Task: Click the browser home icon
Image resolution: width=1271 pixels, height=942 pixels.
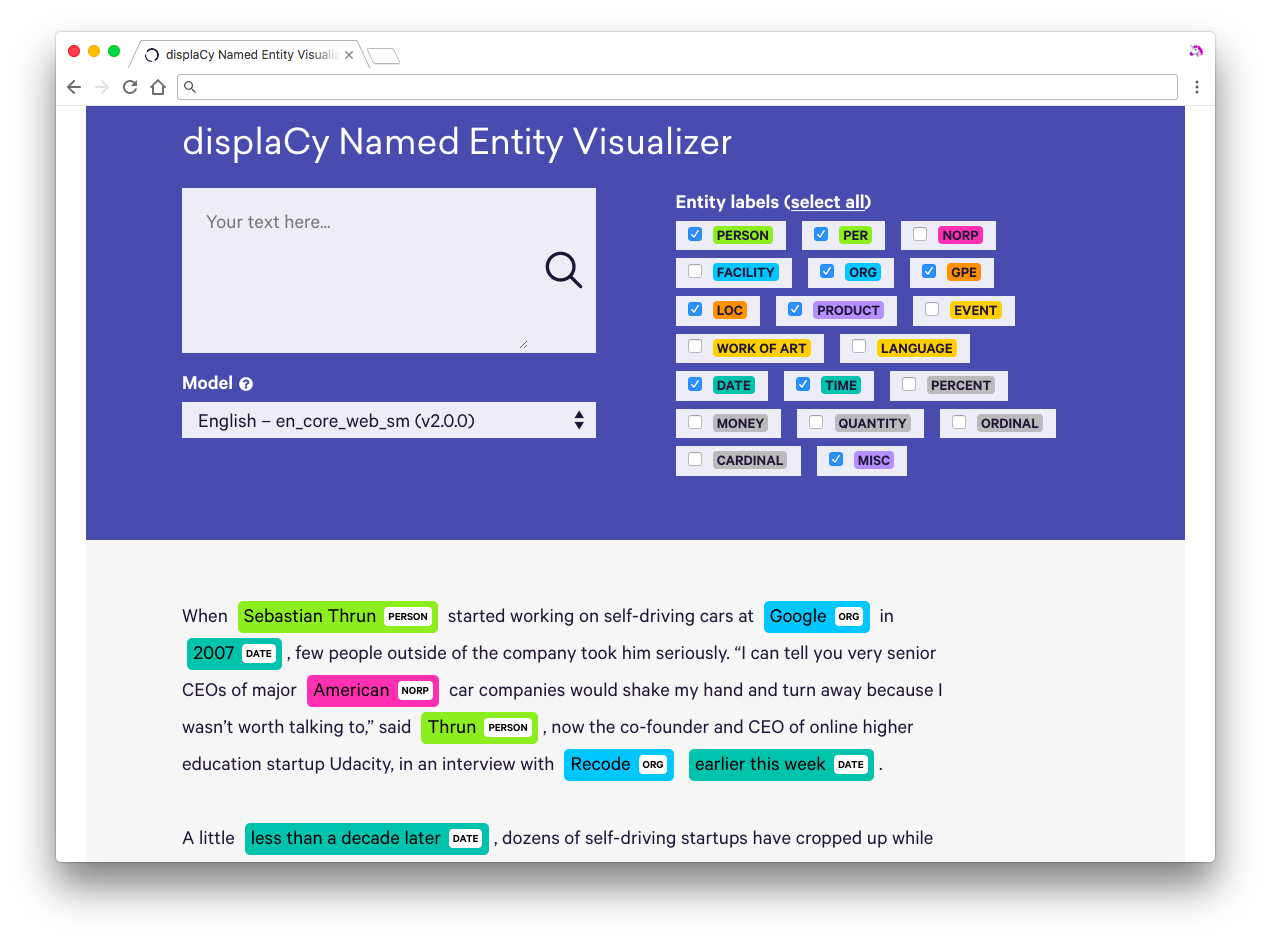Action: pos(158,87)
